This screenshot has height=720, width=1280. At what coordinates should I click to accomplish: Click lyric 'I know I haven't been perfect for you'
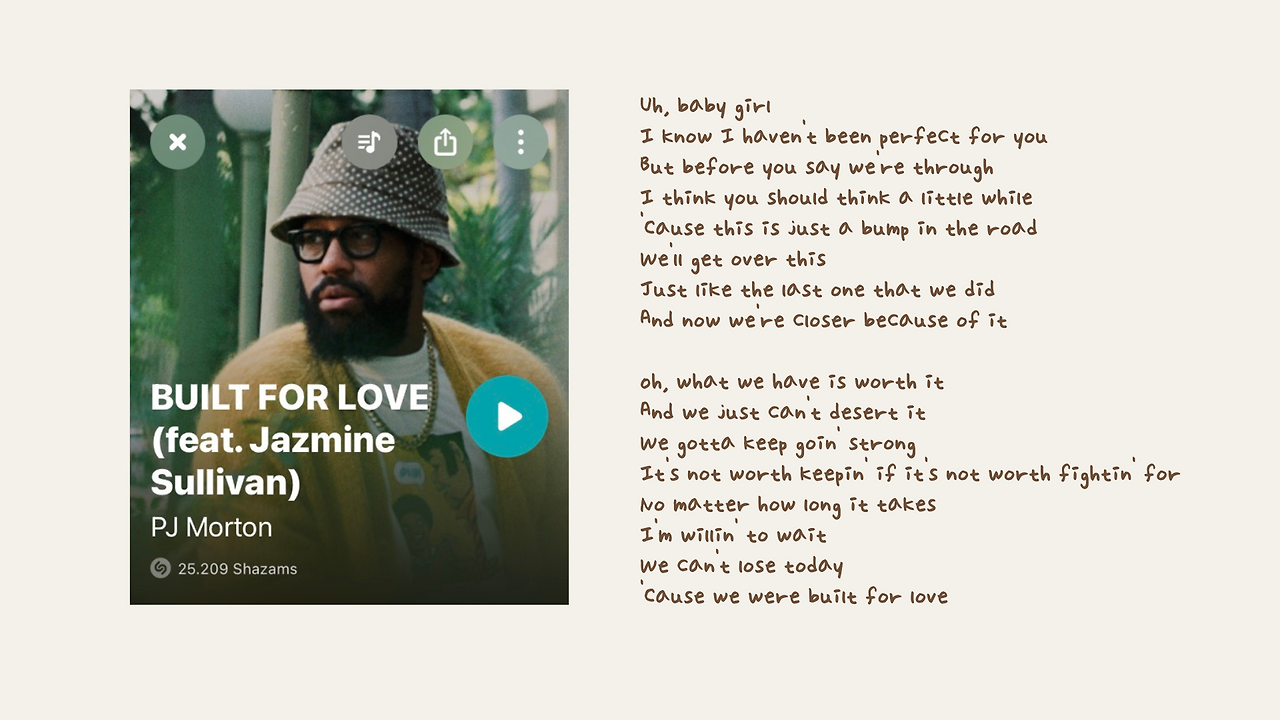tap(844, 137)
